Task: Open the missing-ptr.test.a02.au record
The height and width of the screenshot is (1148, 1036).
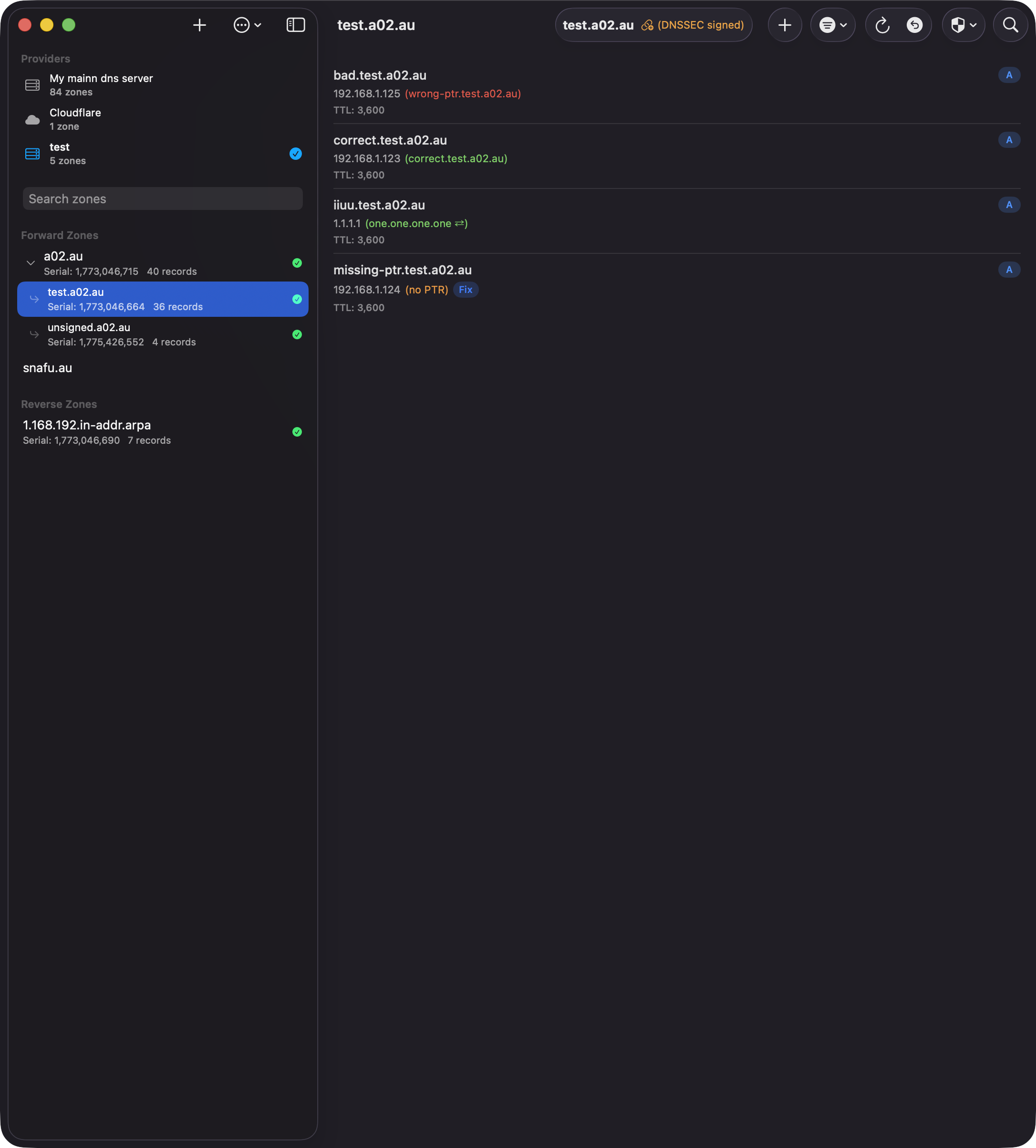Action: tap(676, 288)
